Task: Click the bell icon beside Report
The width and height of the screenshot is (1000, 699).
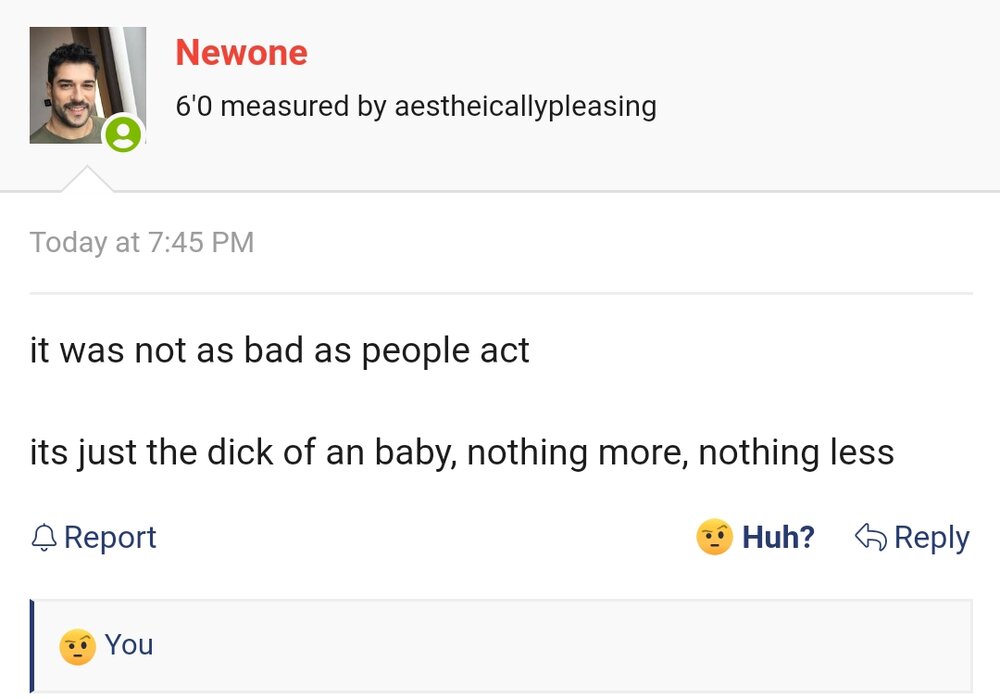Action: tap(44, 538)
